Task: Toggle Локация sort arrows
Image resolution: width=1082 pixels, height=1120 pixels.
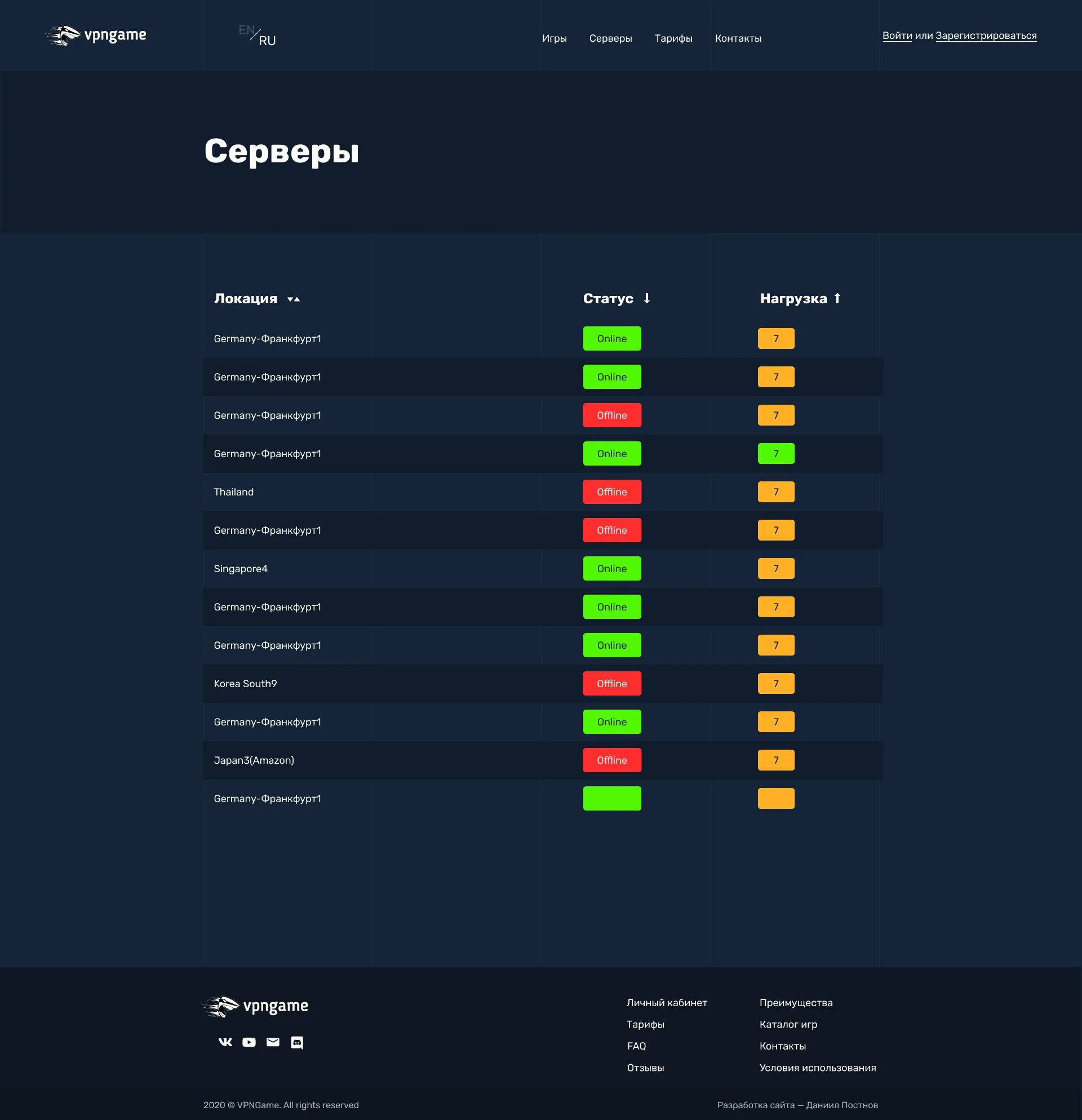Action: click(294, 299)
